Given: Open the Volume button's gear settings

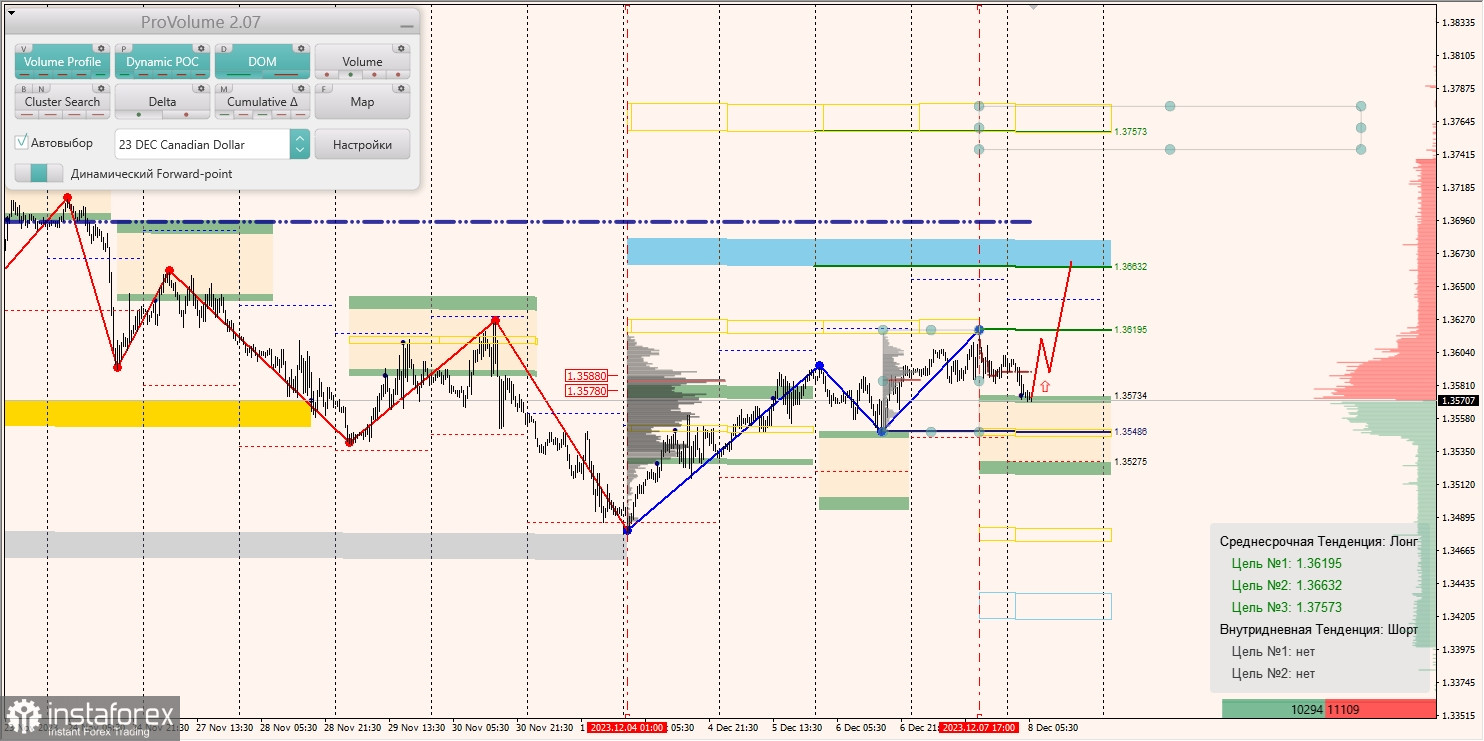Looking at the screenshot, I should point(400,48).
